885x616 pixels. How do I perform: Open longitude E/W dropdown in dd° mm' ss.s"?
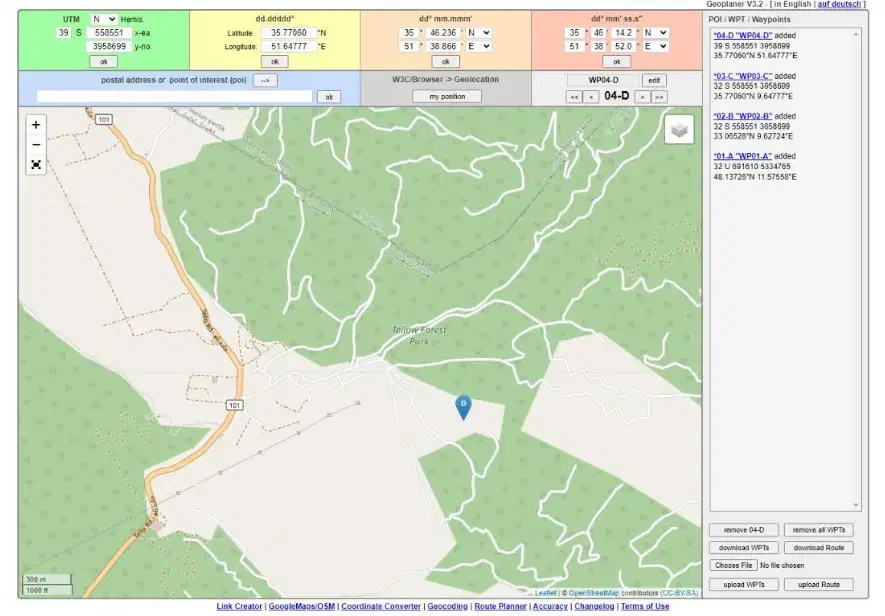pos(655,46)
